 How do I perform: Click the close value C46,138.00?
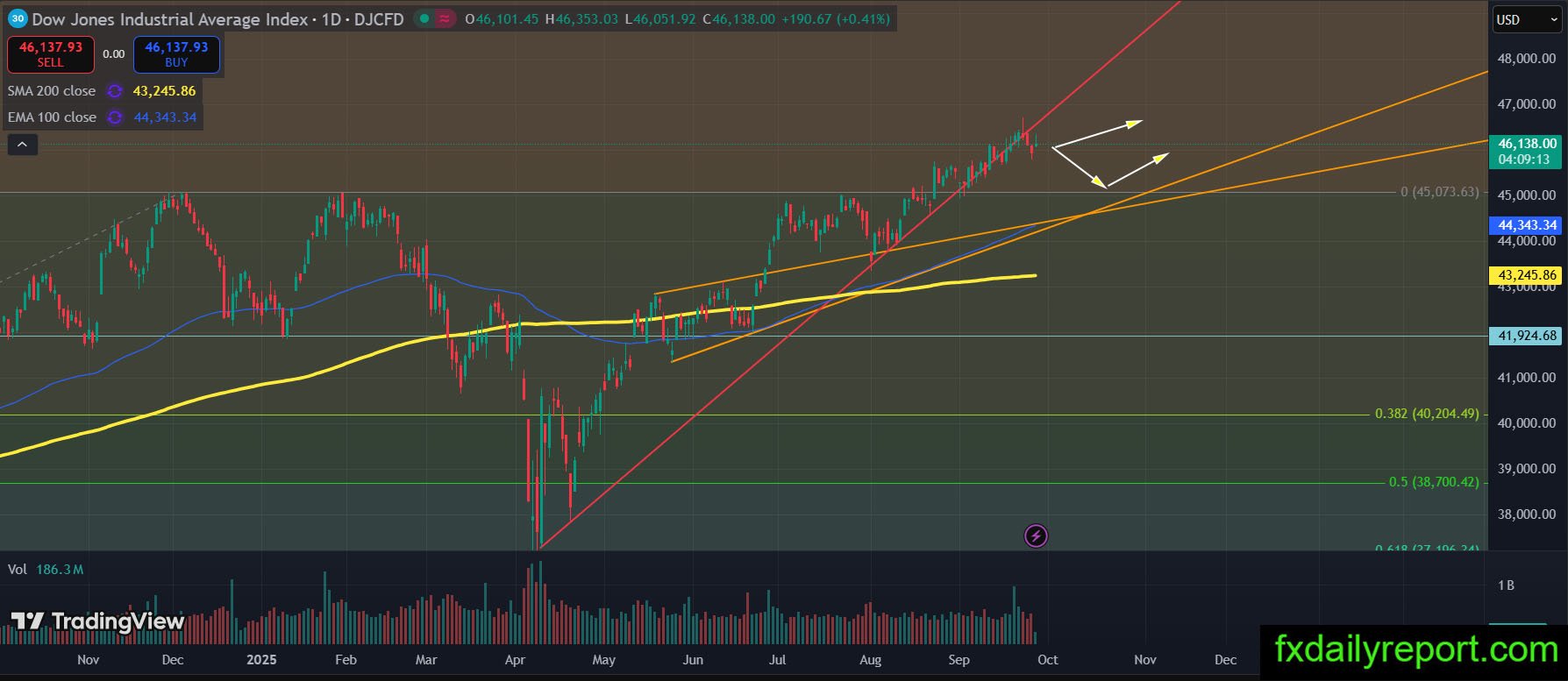click(x=738, y=18)
